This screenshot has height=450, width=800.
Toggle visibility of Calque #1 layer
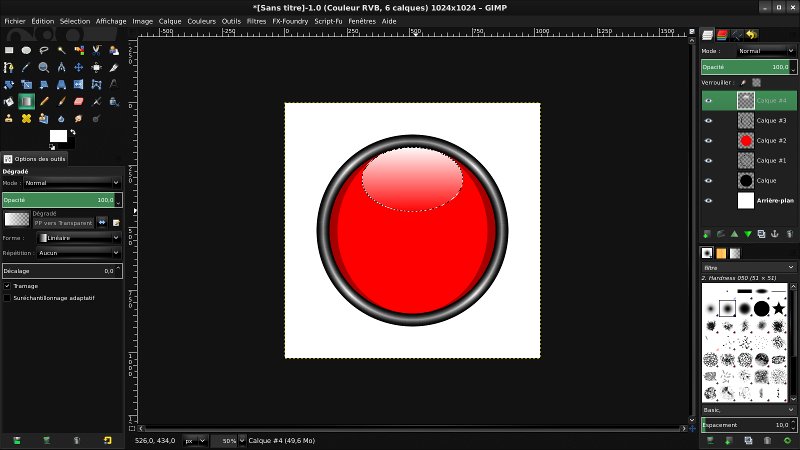point(708,160)
